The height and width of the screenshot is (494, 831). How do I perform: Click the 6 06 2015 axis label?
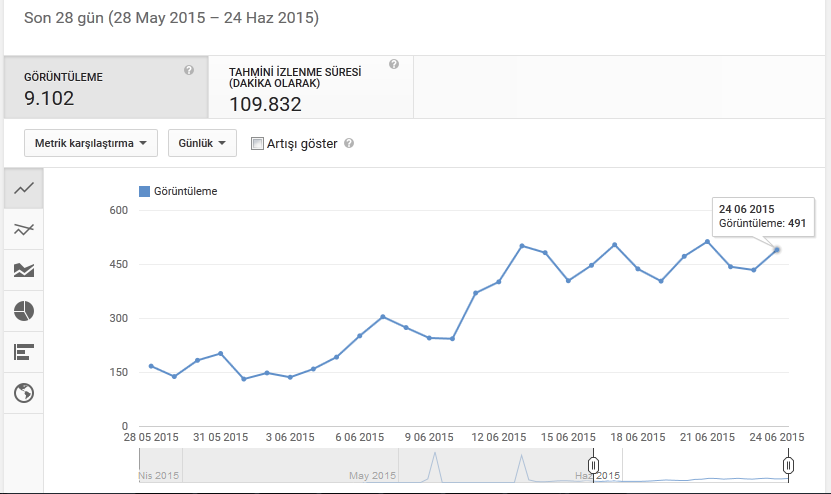pos(359,437)
